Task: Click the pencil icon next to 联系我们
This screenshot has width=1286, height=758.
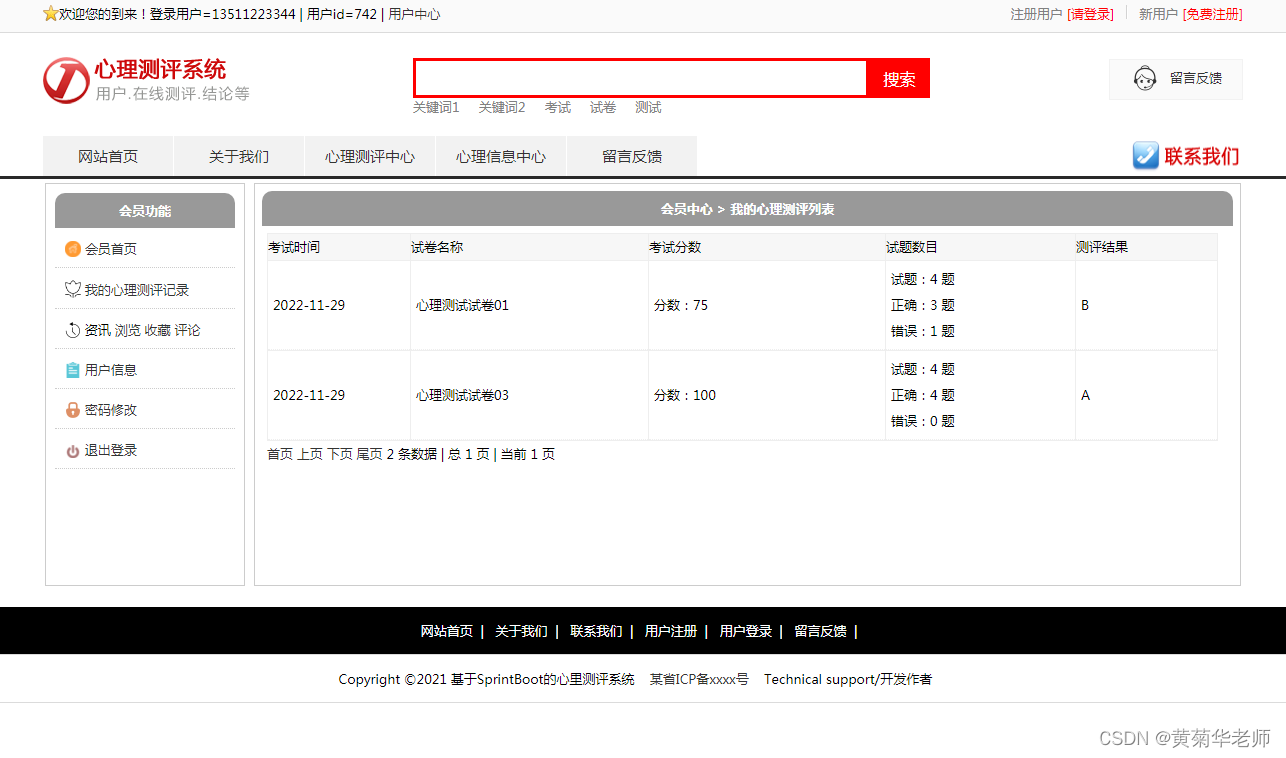Action: point(1144,156)
